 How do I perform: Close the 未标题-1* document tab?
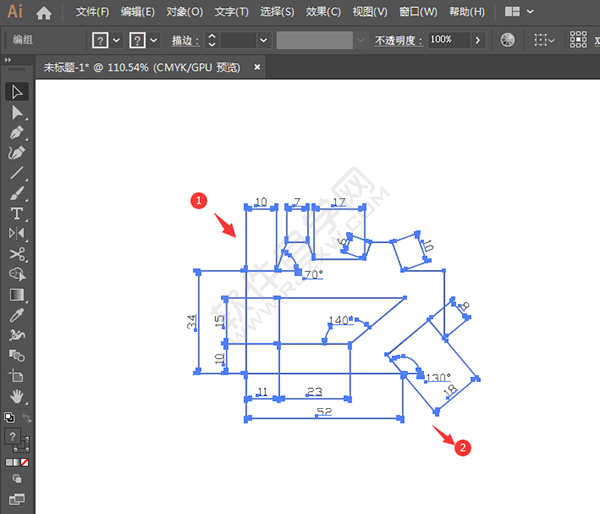click(257, 67)
